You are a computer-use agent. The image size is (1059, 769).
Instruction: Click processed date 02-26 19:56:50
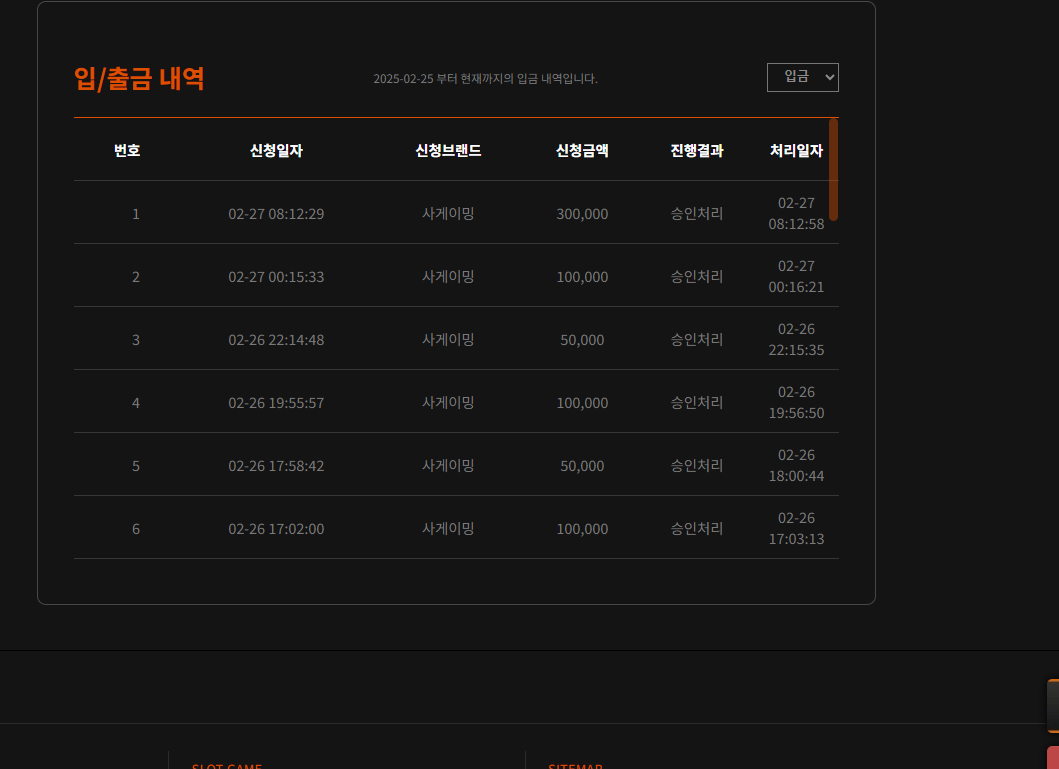click(x=796, y=402)
